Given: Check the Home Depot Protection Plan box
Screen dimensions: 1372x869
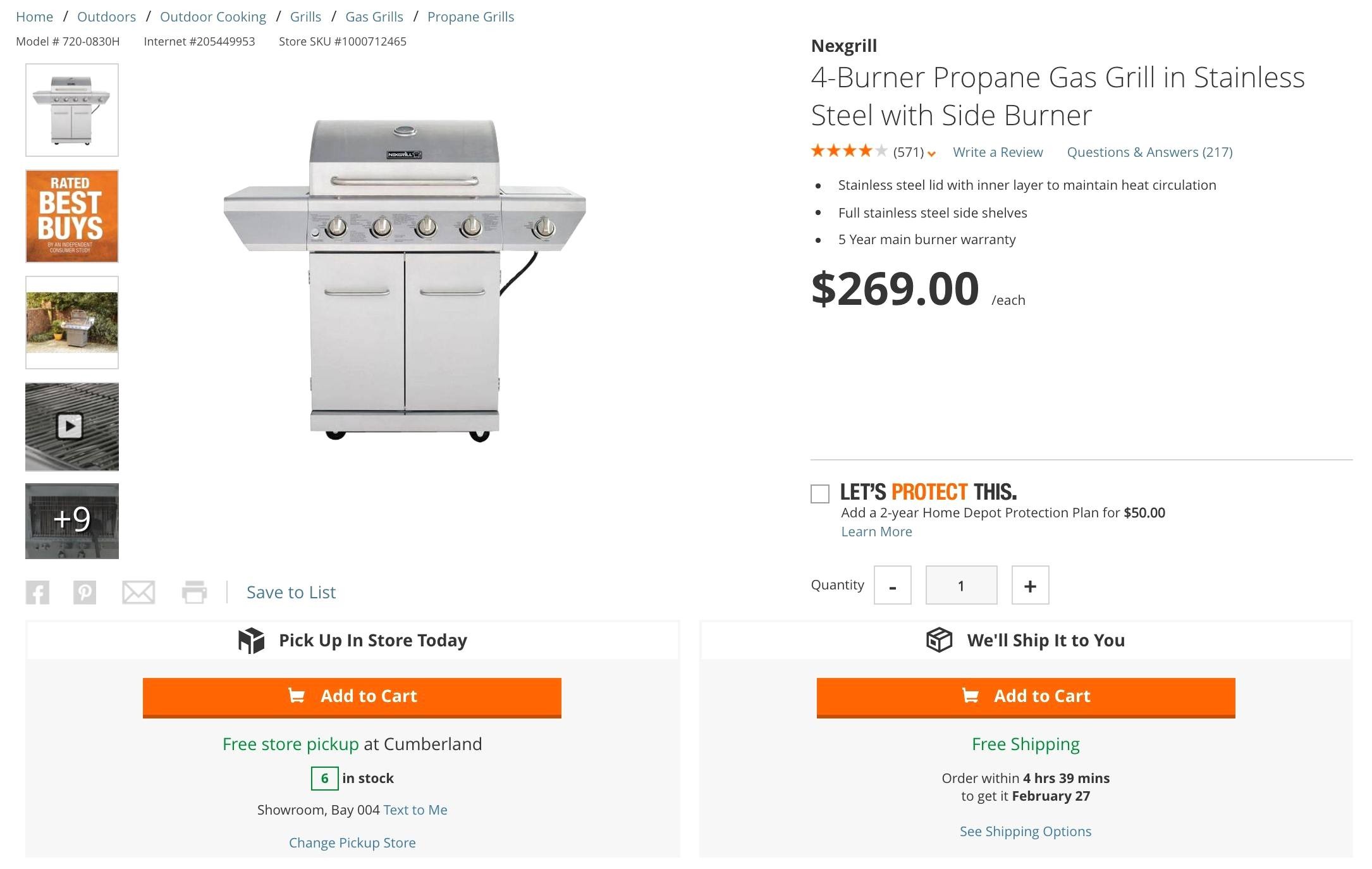Looking at the screenshot, I should click(x=820, y=494).
